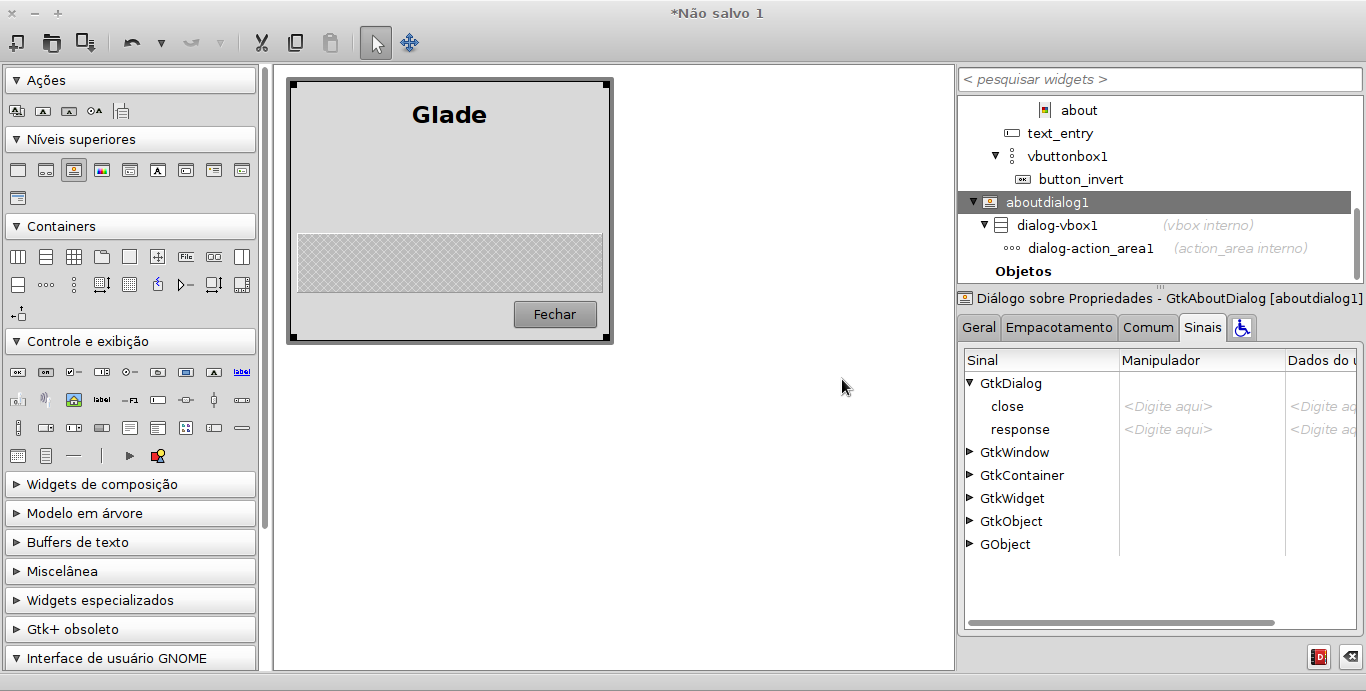Open the Empacotamento tab
This screenshot has width=1366, height=691.
pos(1059,327)
